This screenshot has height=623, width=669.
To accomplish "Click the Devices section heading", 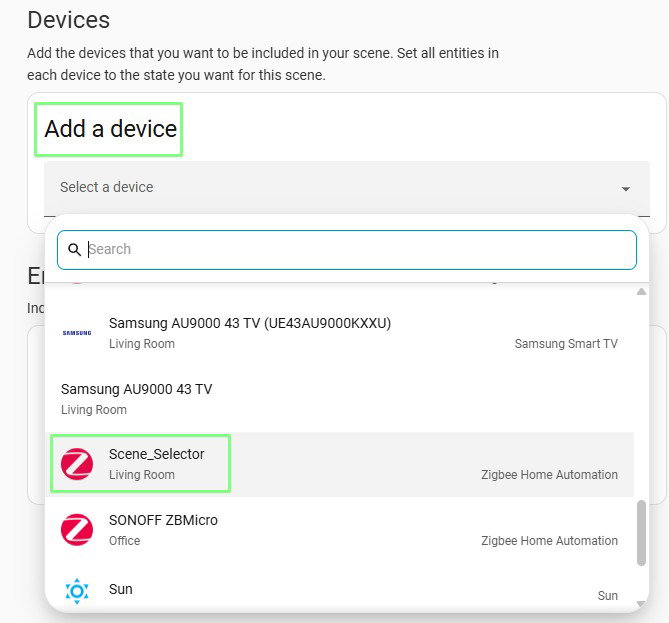I will [69, 20].
